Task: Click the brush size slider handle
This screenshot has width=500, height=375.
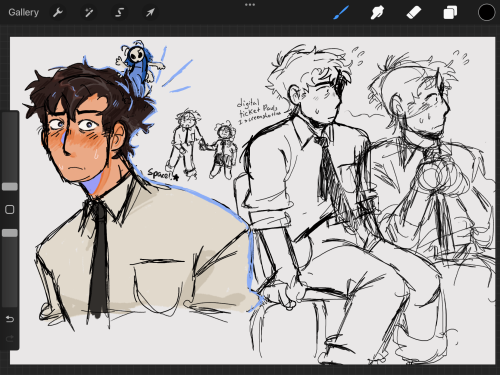Action: (10, 186)
